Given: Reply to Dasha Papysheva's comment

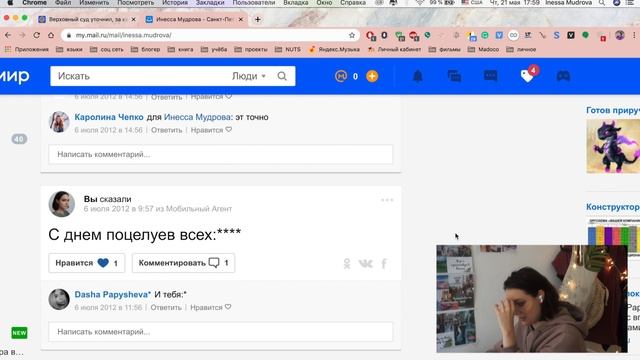Looking at the screenshot, I should click(x=166, y=307).
